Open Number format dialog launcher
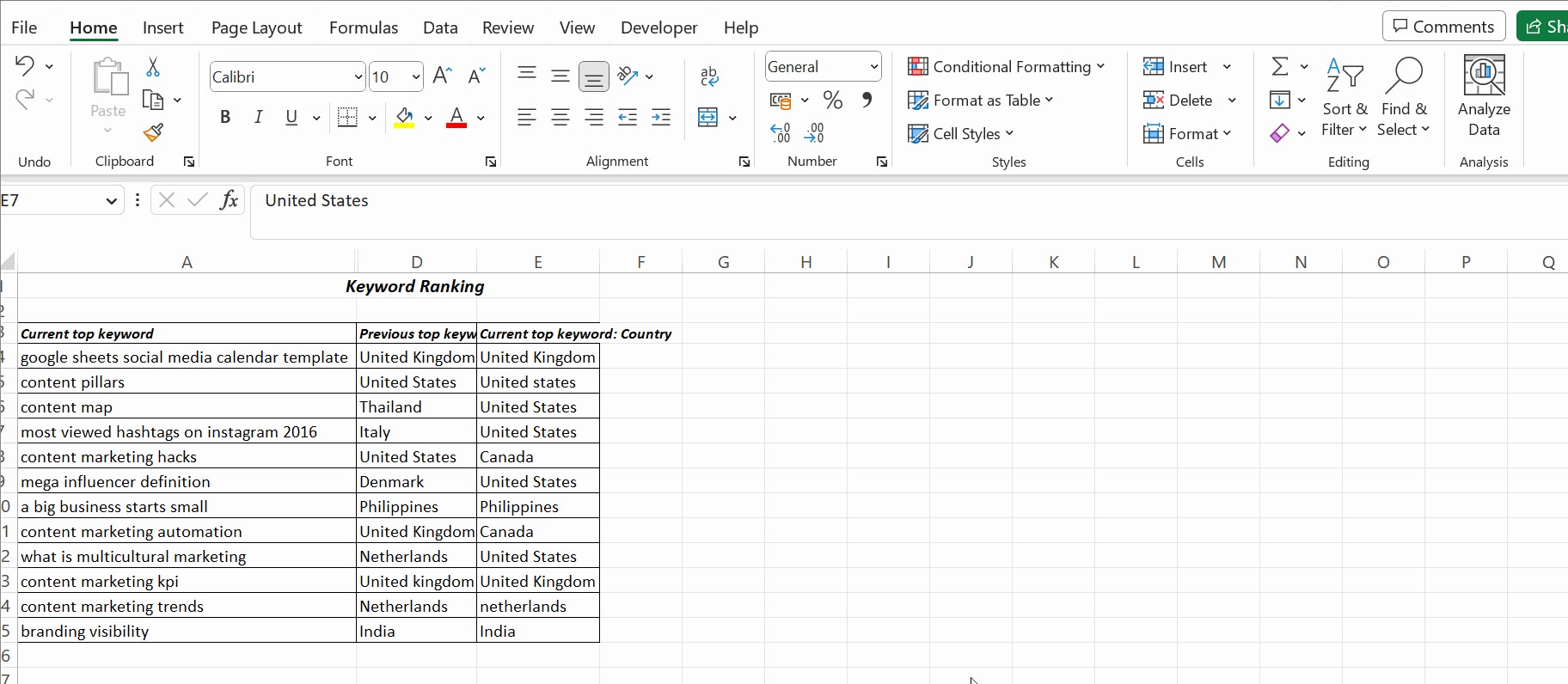This screenshot has width=1568, height=684. click(x=882, y=162)
